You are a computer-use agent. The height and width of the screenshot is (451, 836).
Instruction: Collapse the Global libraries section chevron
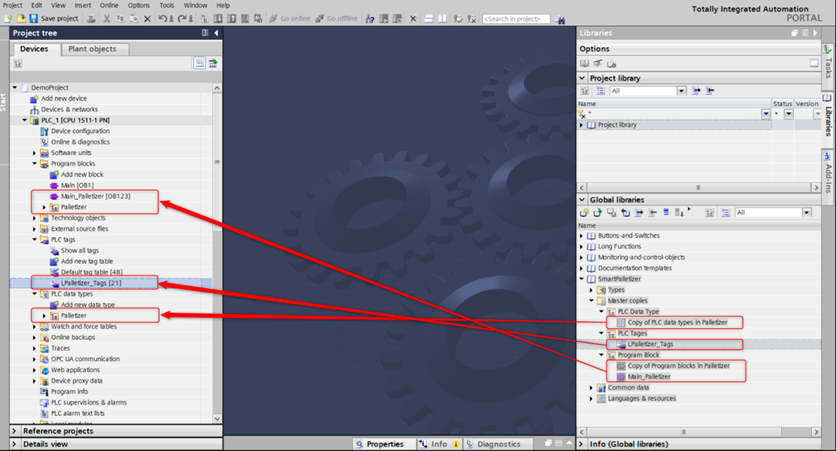tap(582, 199)
